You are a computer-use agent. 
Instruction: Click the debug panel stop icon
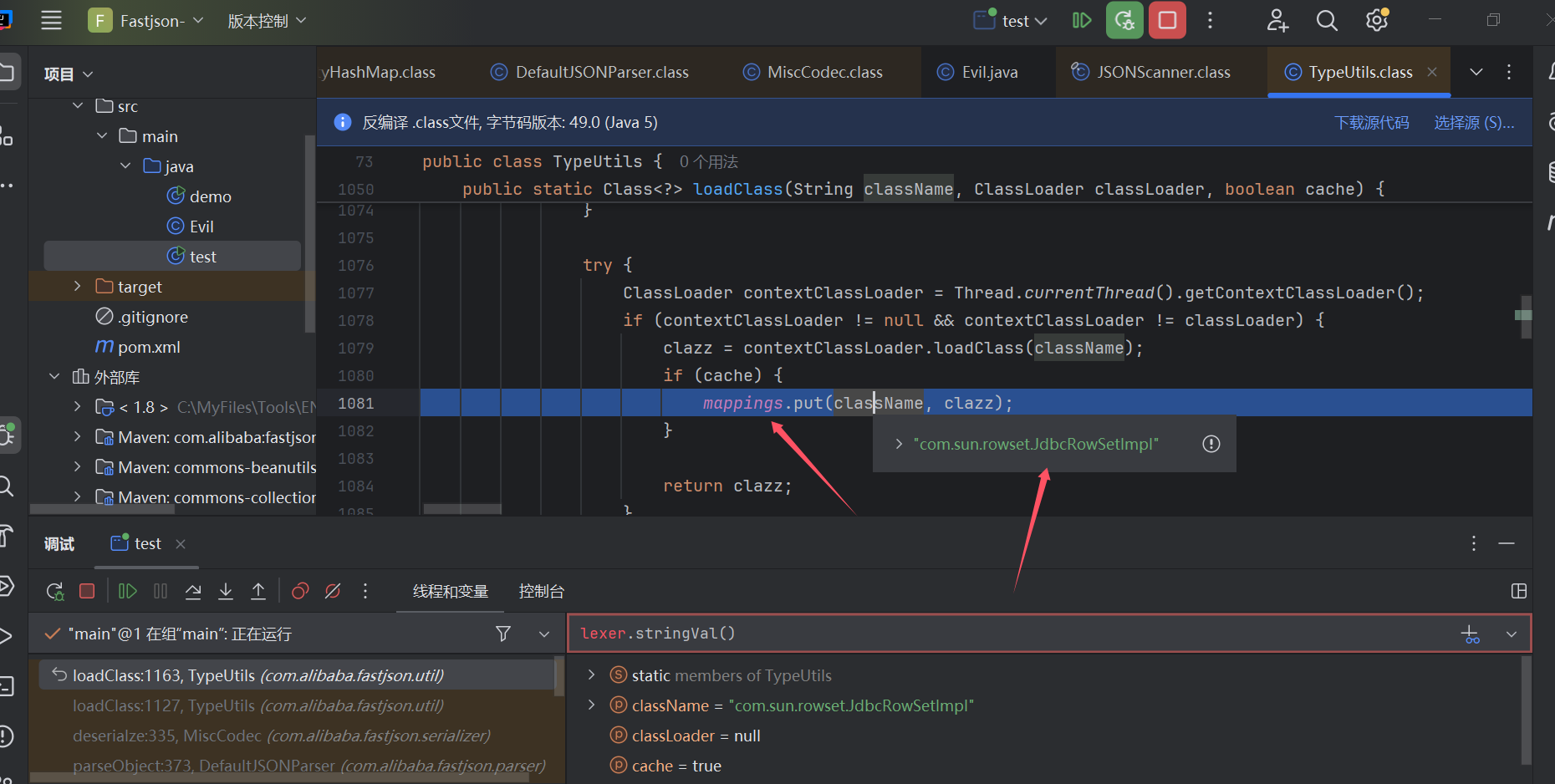[87, 592]
